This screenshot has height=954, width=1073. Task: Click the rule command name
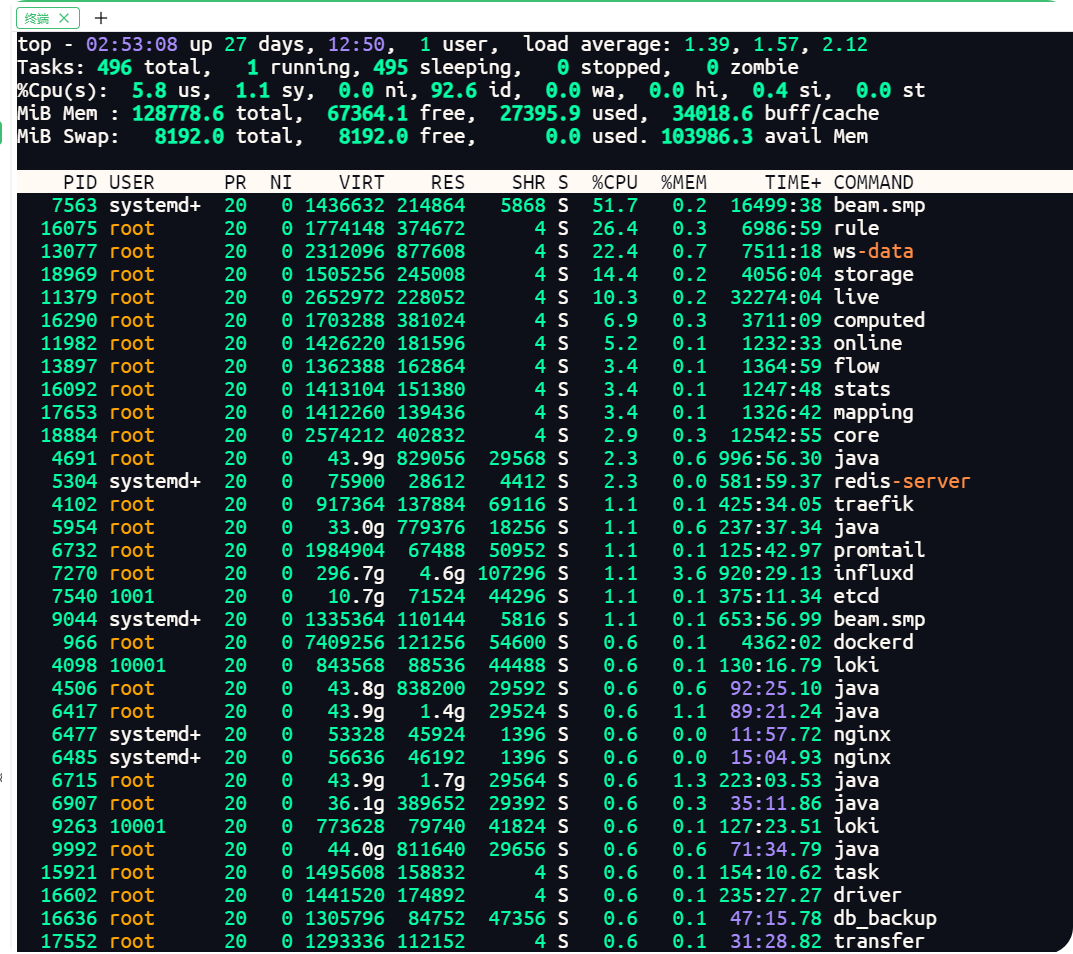coord(856,229)
